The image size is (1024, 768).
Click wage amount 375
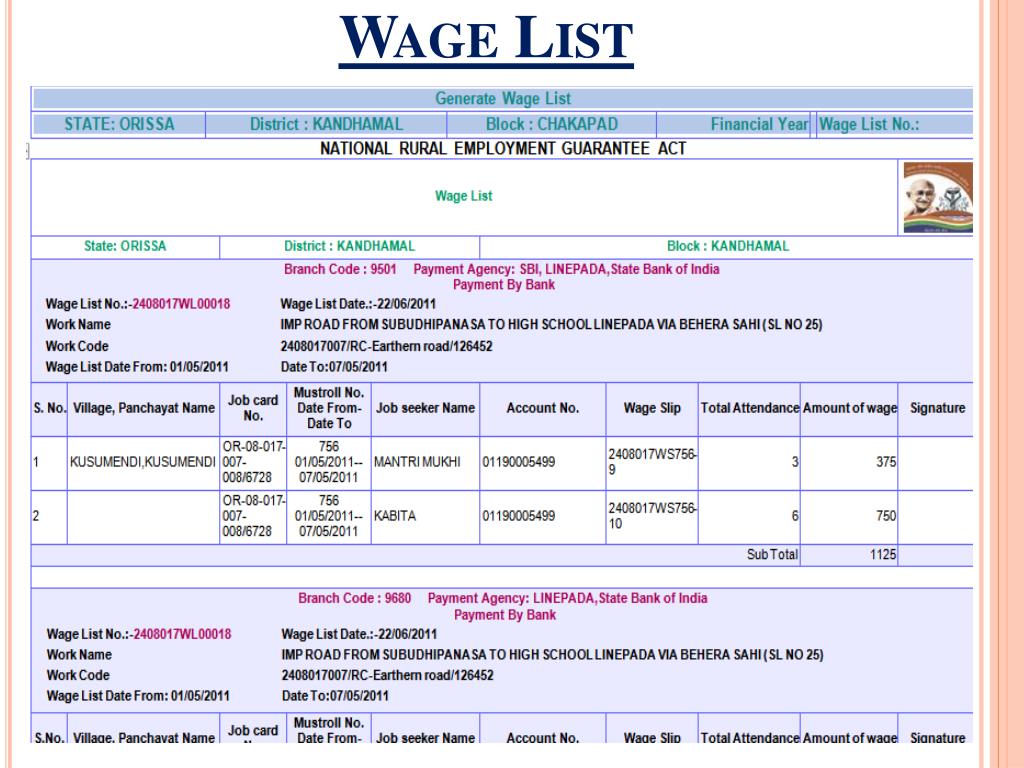click(886, 462)
